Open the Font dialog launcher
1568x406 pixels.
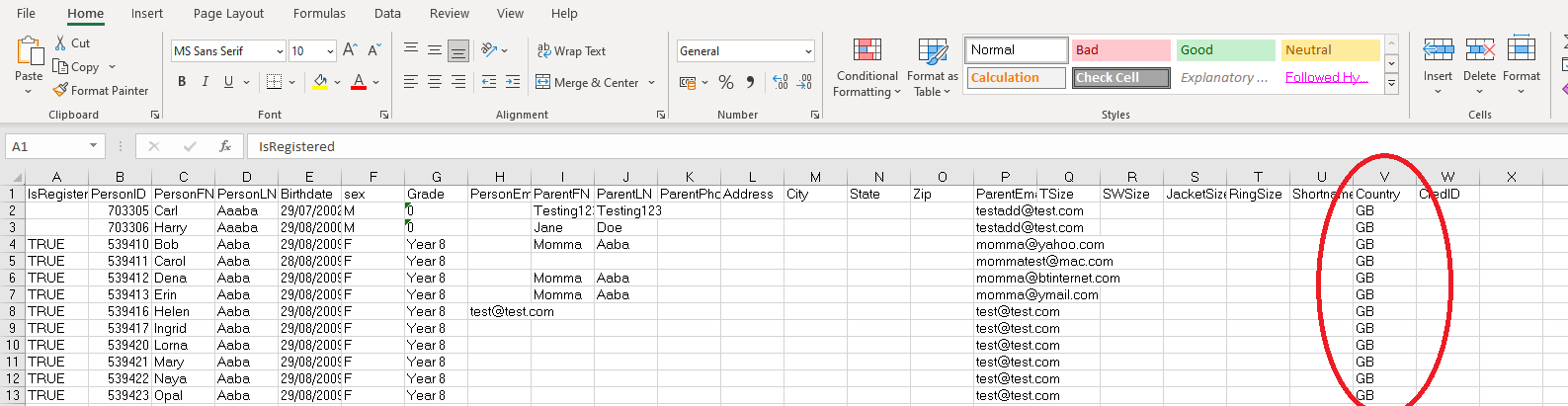(384, 115)
